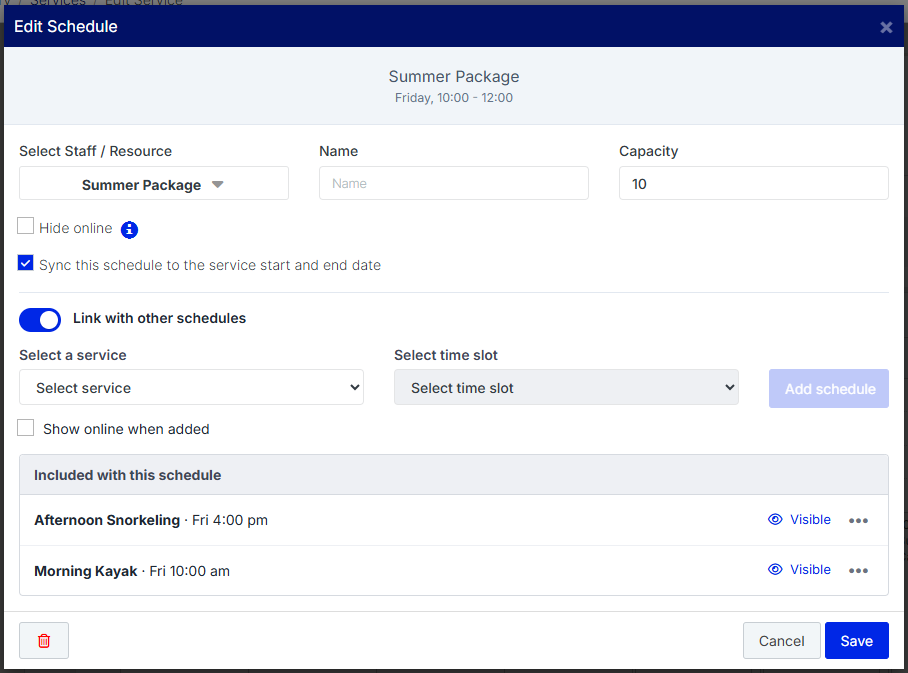
Task: Click the Cancel button
Action: (x=782, y=641)
